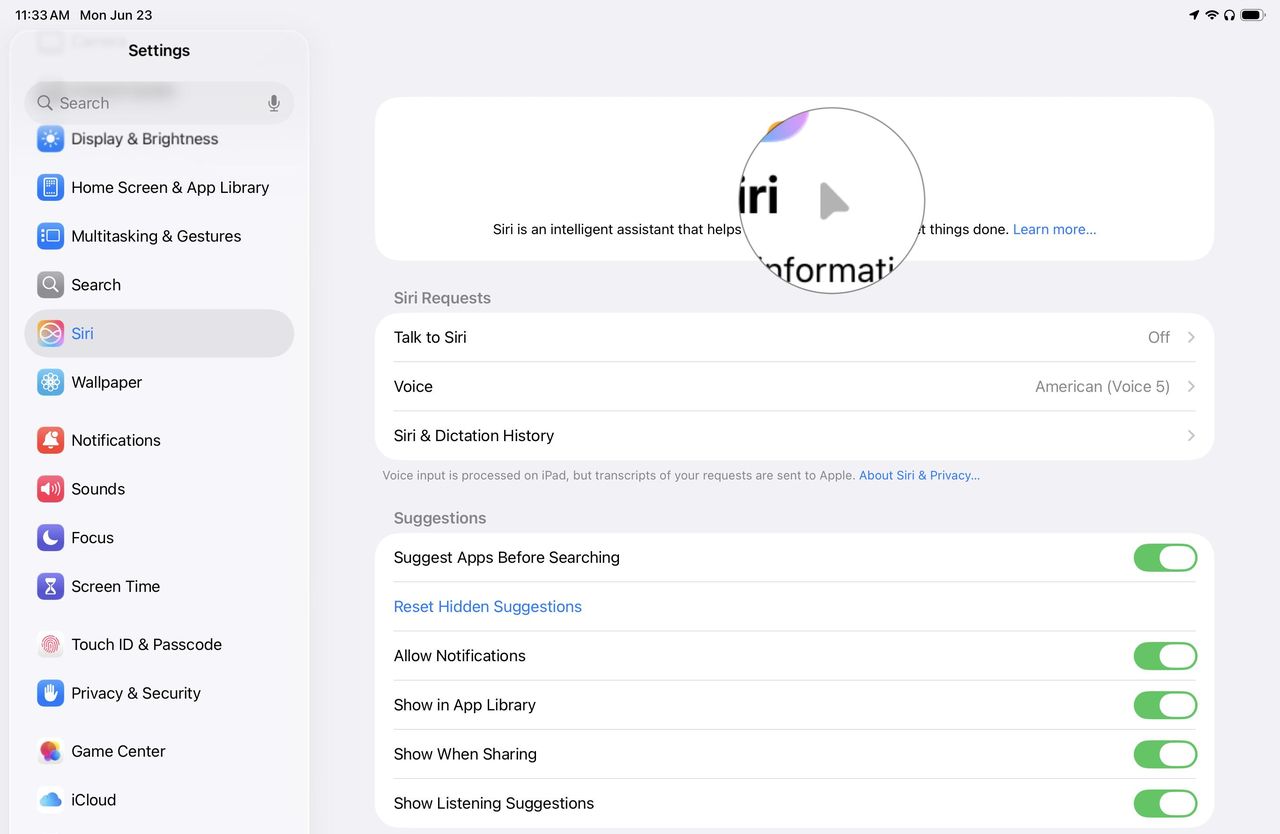Open Touch ID & Passcode fingerprint icon

pyautogui.click(x=50, y=645)
